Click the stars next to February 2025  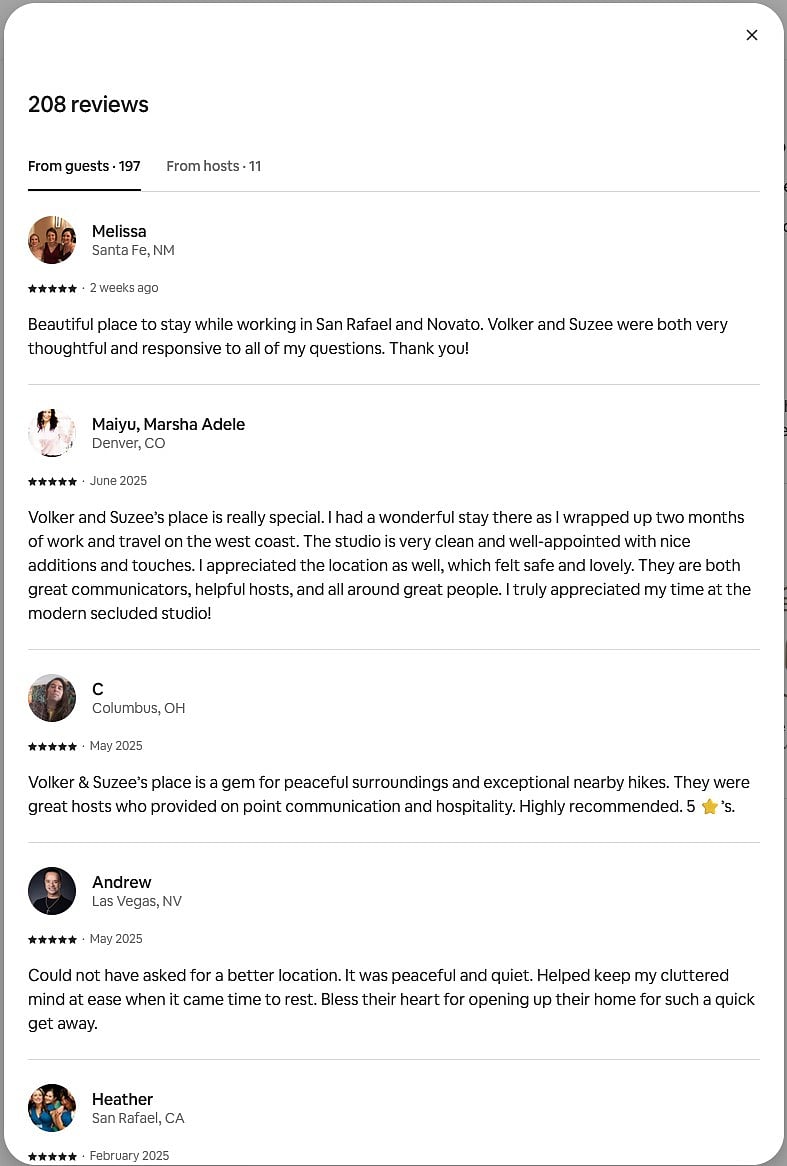[x=52, y=1157]
